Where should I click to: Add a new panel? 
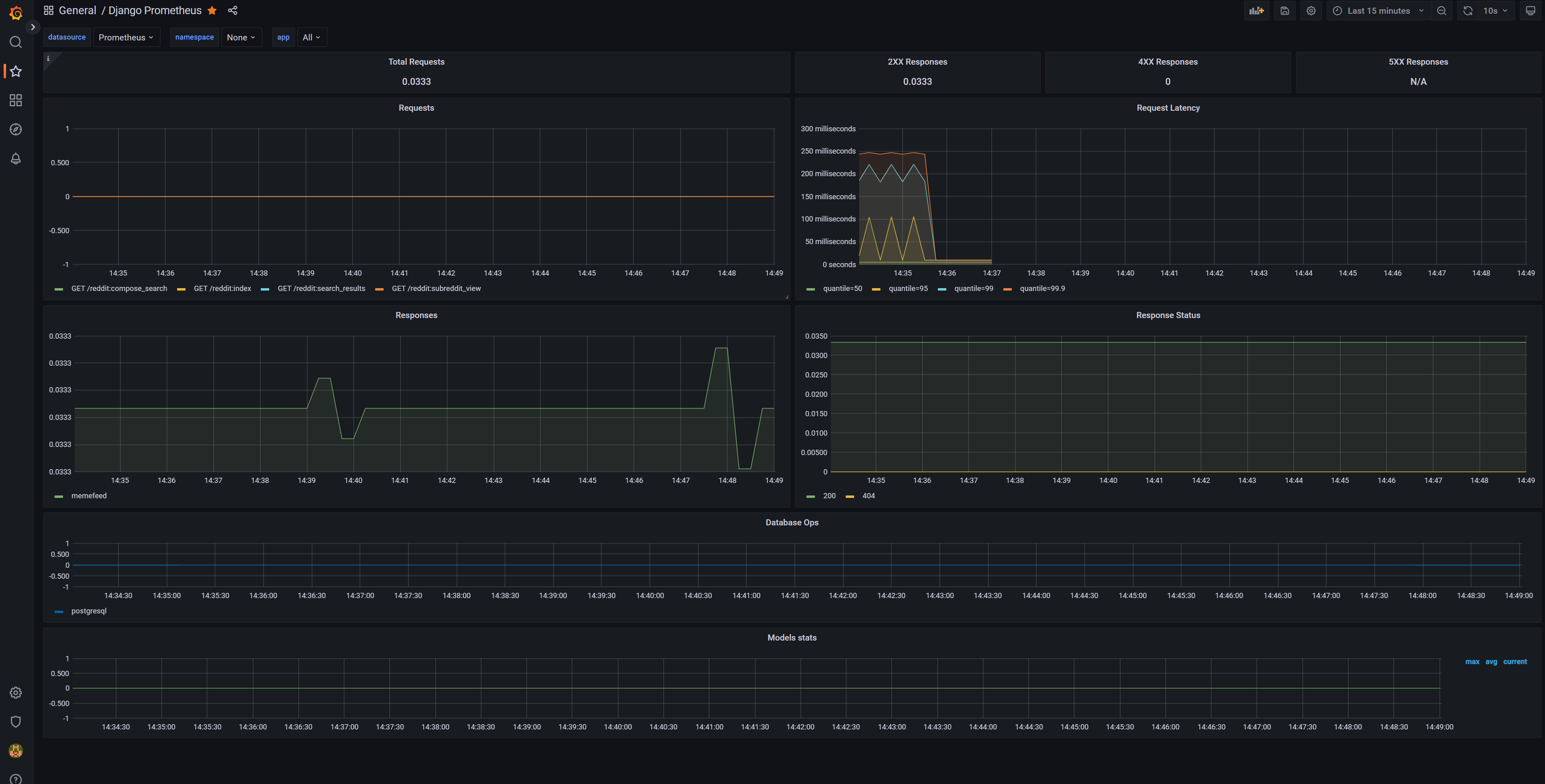1256,11
